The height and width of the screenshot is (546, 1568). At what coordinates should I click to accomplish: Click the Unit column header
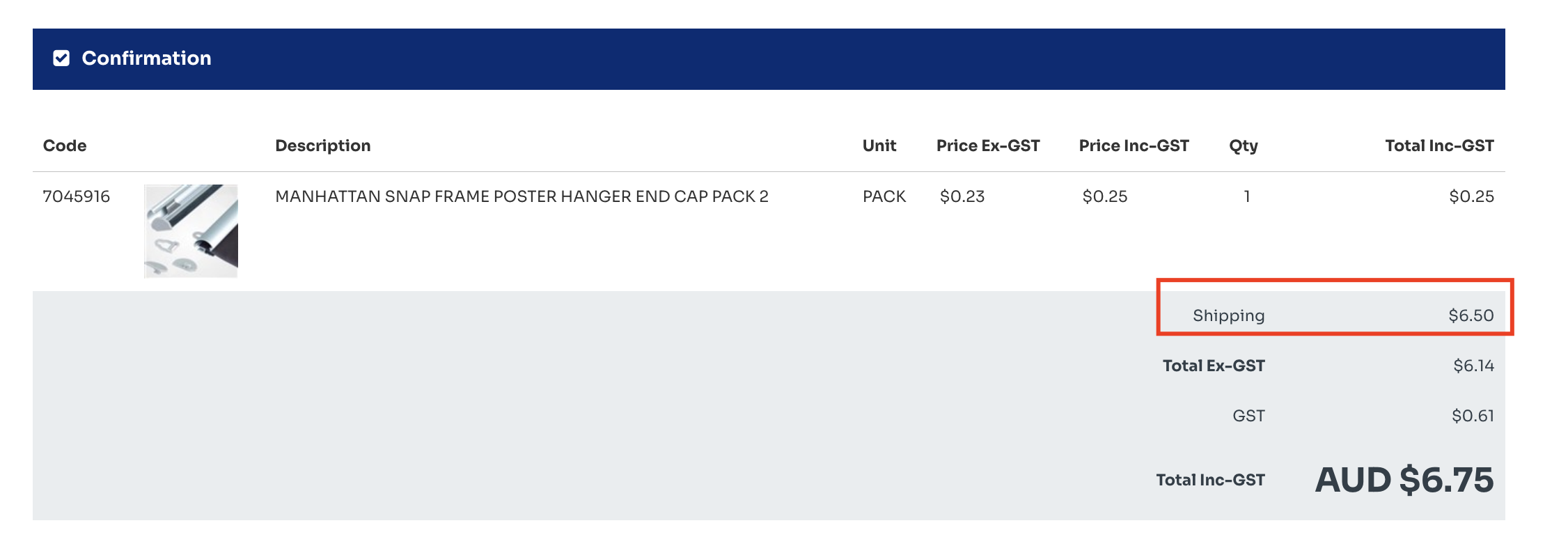[x=879, y=146]
